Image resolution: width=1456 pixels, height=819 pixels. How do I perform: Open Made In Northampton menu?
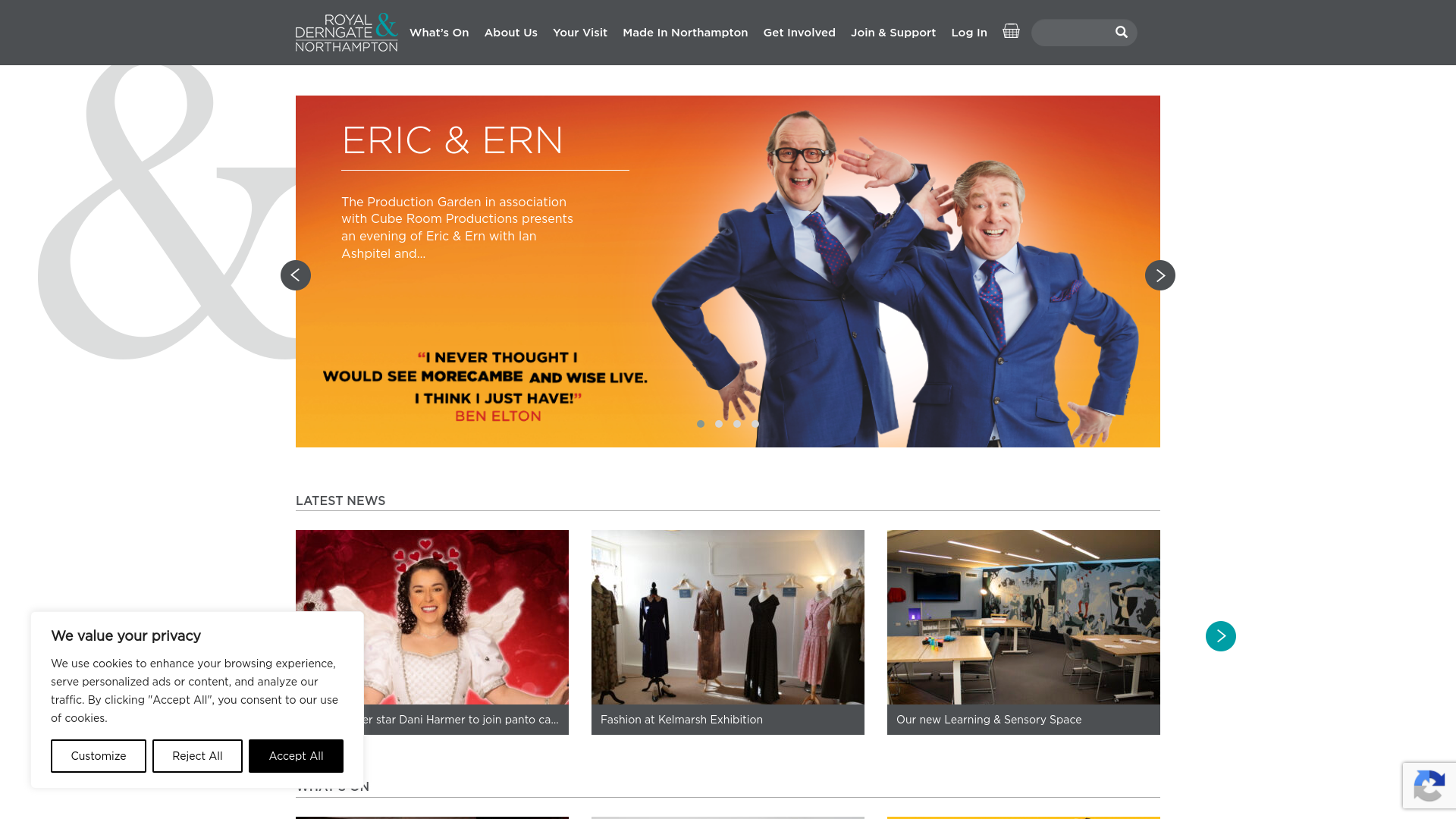point(686,33)
